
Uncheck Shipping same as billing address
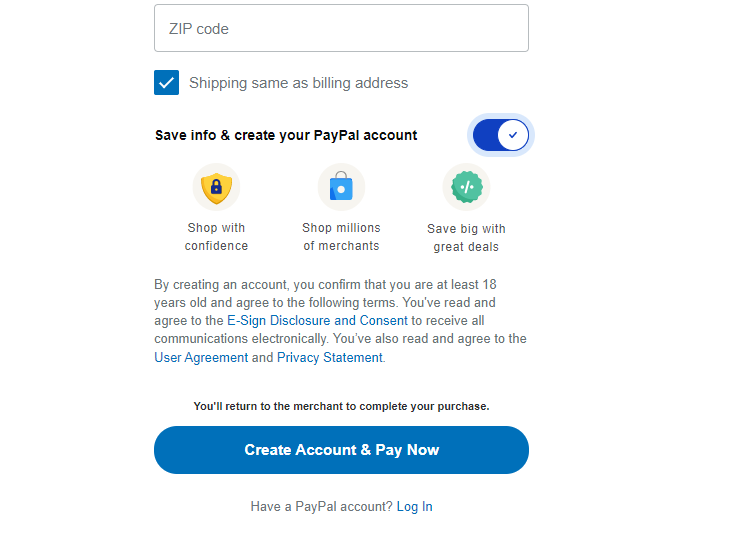point(166,83)
